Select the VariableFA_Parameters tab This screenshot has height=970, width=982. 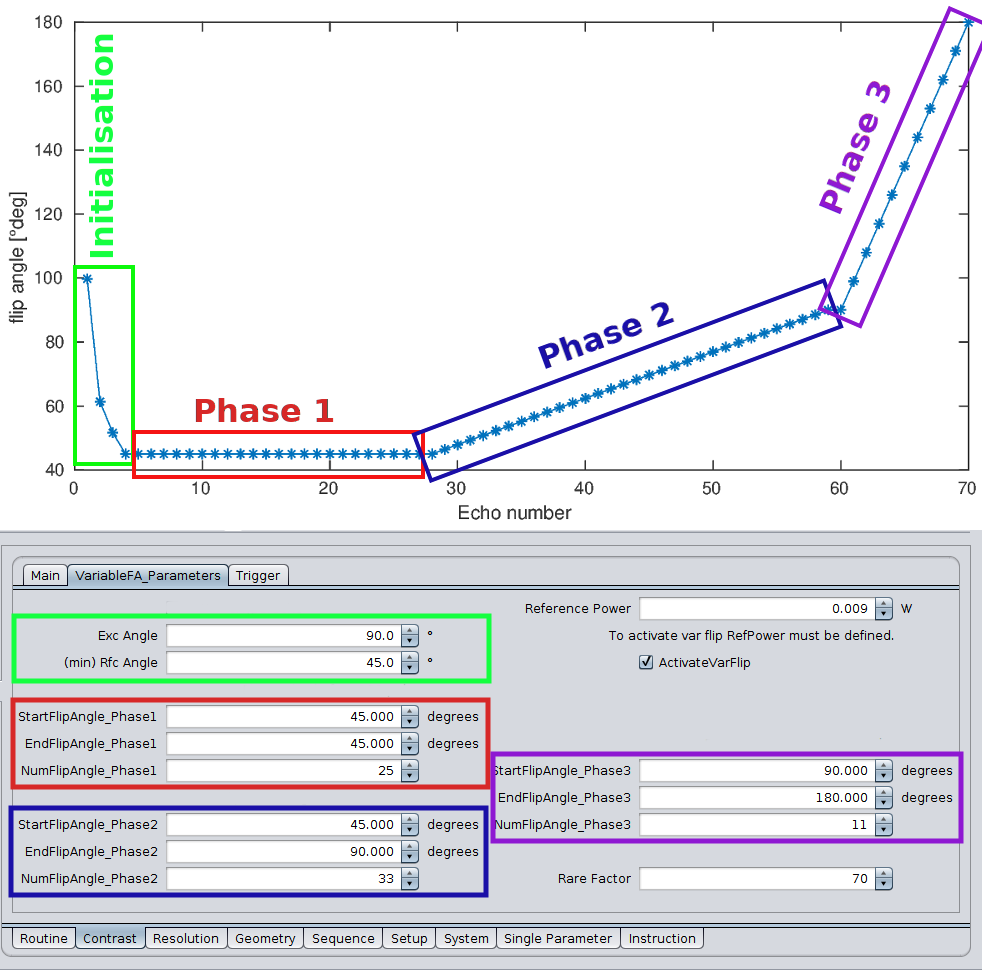pyautogui.click(x=148, y=575)
